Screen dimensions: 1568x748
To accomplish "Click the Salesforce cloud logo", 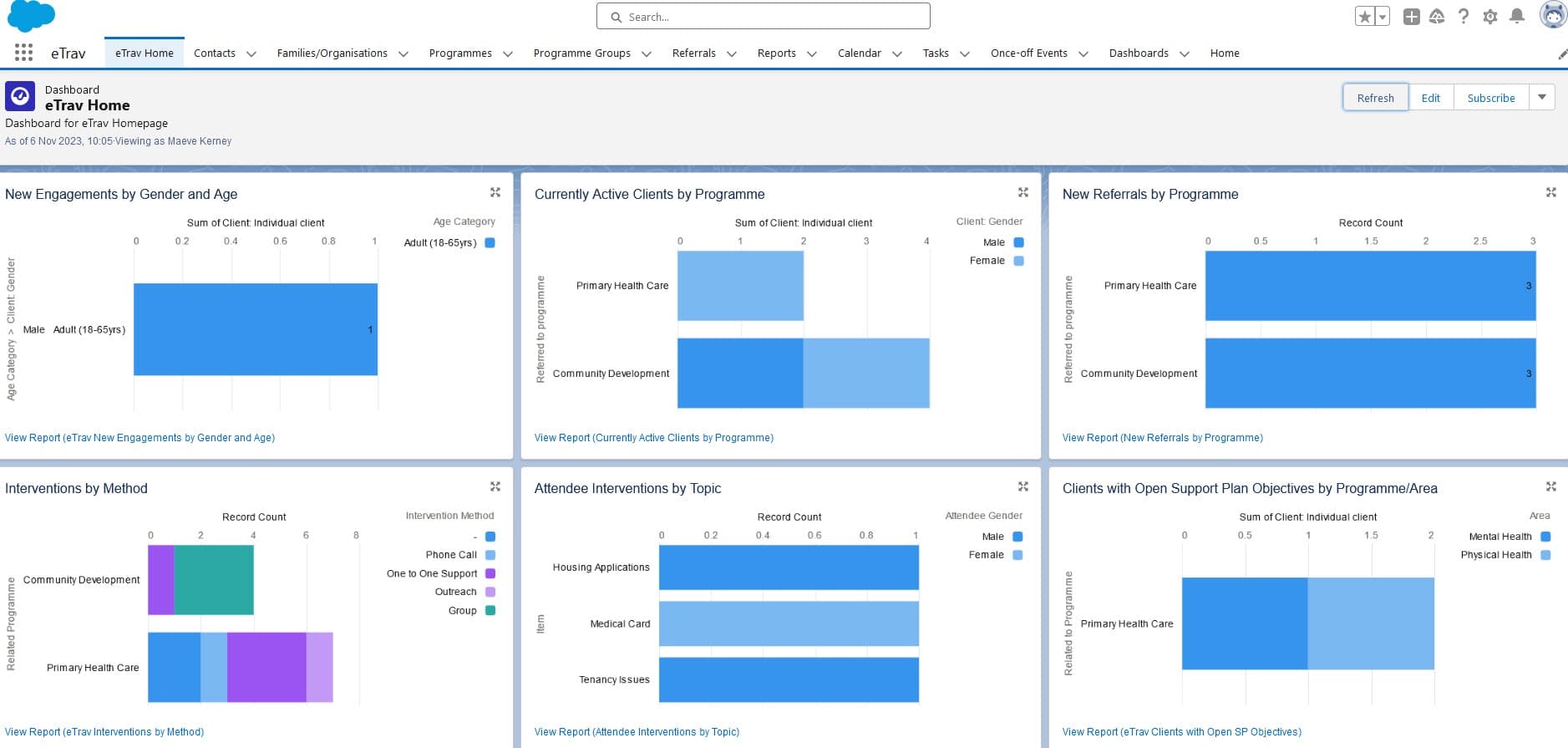I will pyautogui.click(x=31, y=15).
